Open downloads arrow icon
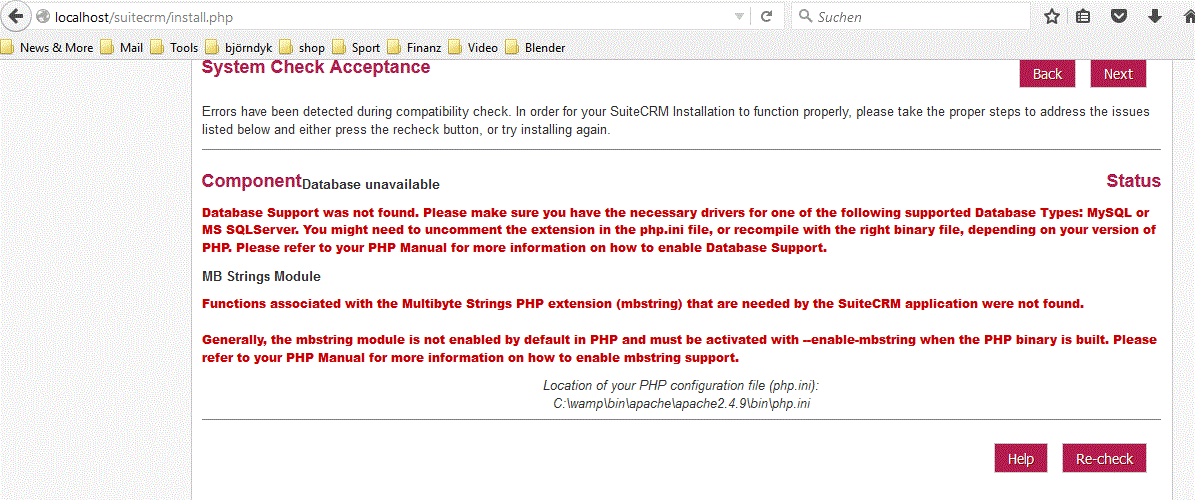1195x500 pixels. coord(1155,16)
